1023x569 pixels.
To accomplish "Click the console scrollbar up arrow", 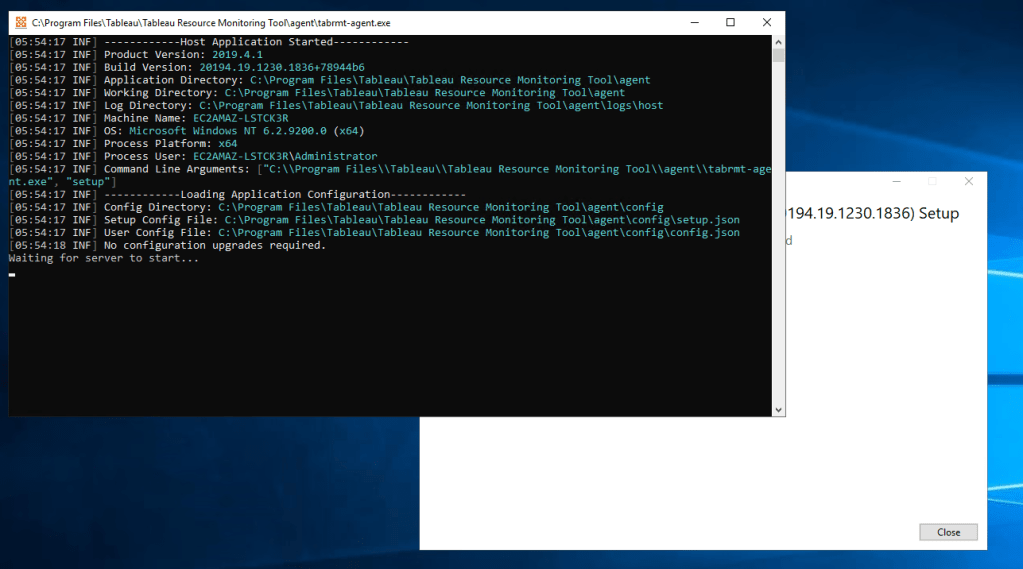I will click(778, 41).
